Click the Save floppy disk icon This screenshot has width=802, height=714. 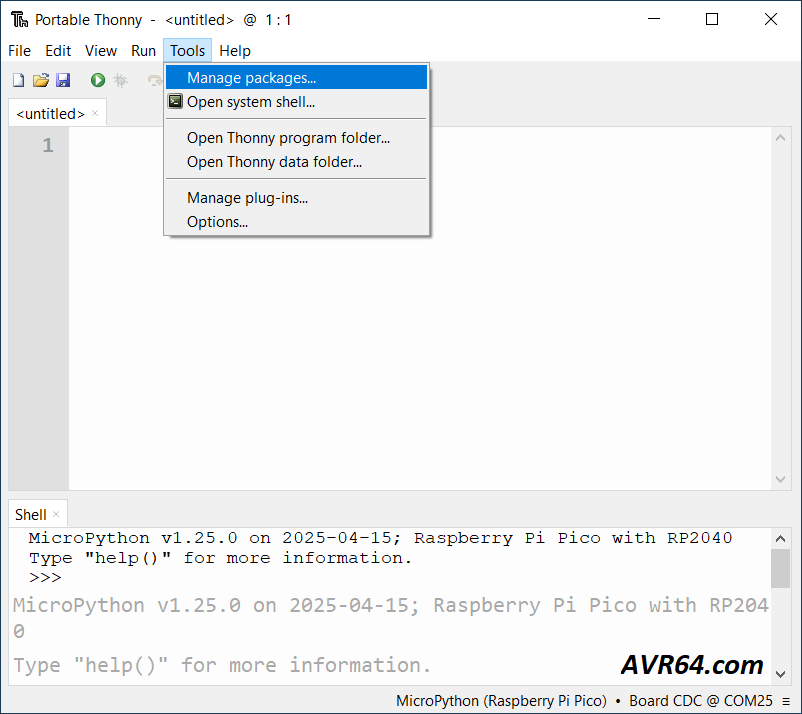click(x=63, y=80)
